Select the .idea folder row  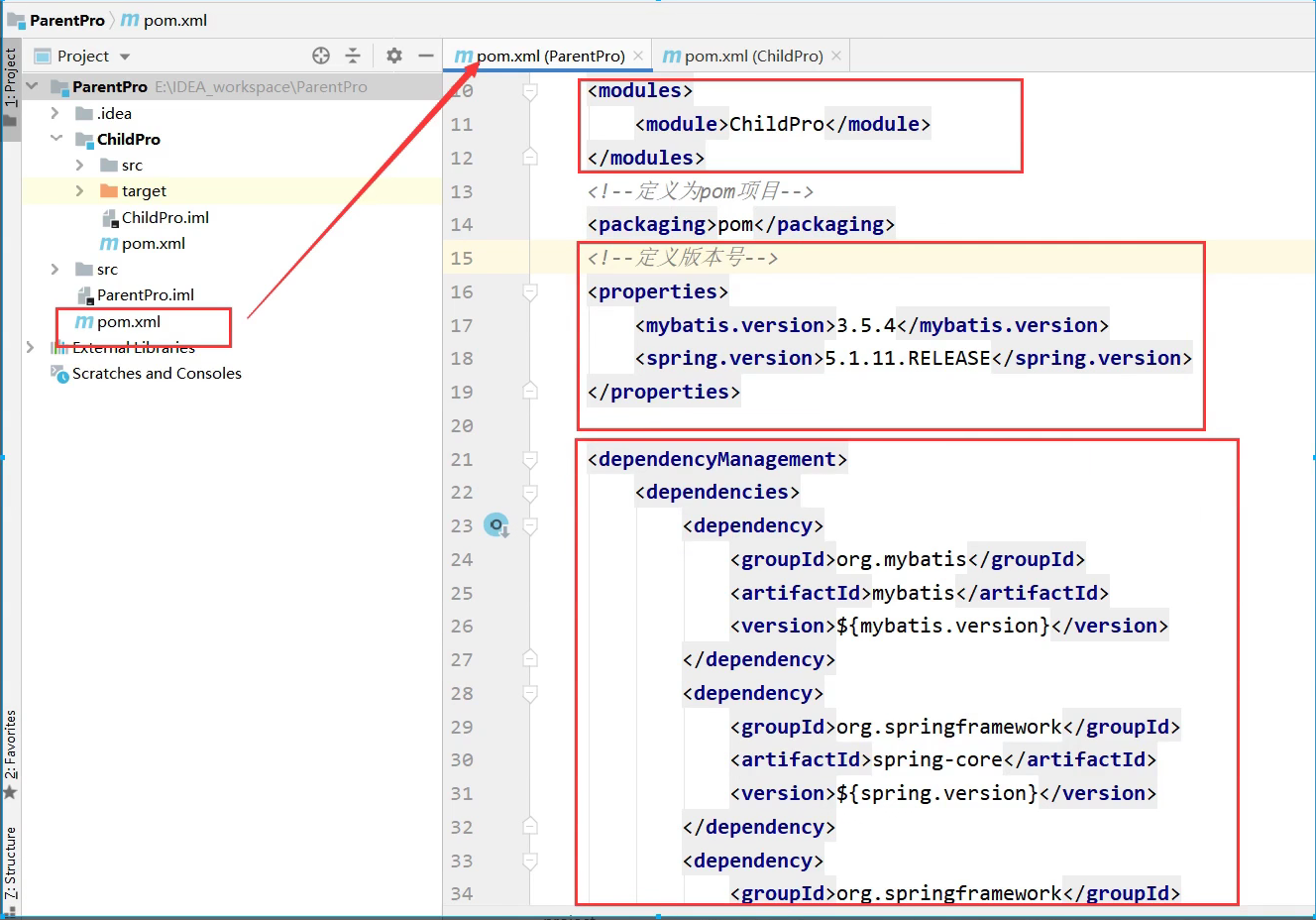[x=232, y=113]
